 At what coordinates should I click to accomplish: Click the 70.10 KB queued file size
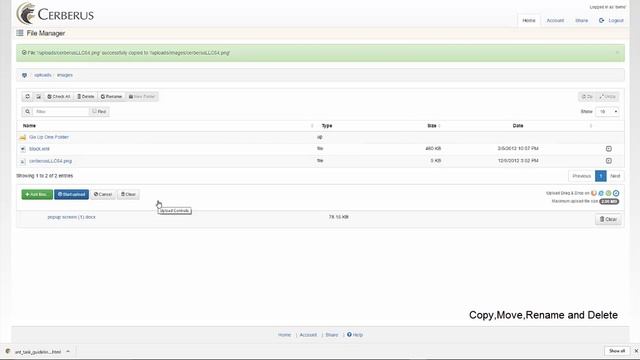339,217
